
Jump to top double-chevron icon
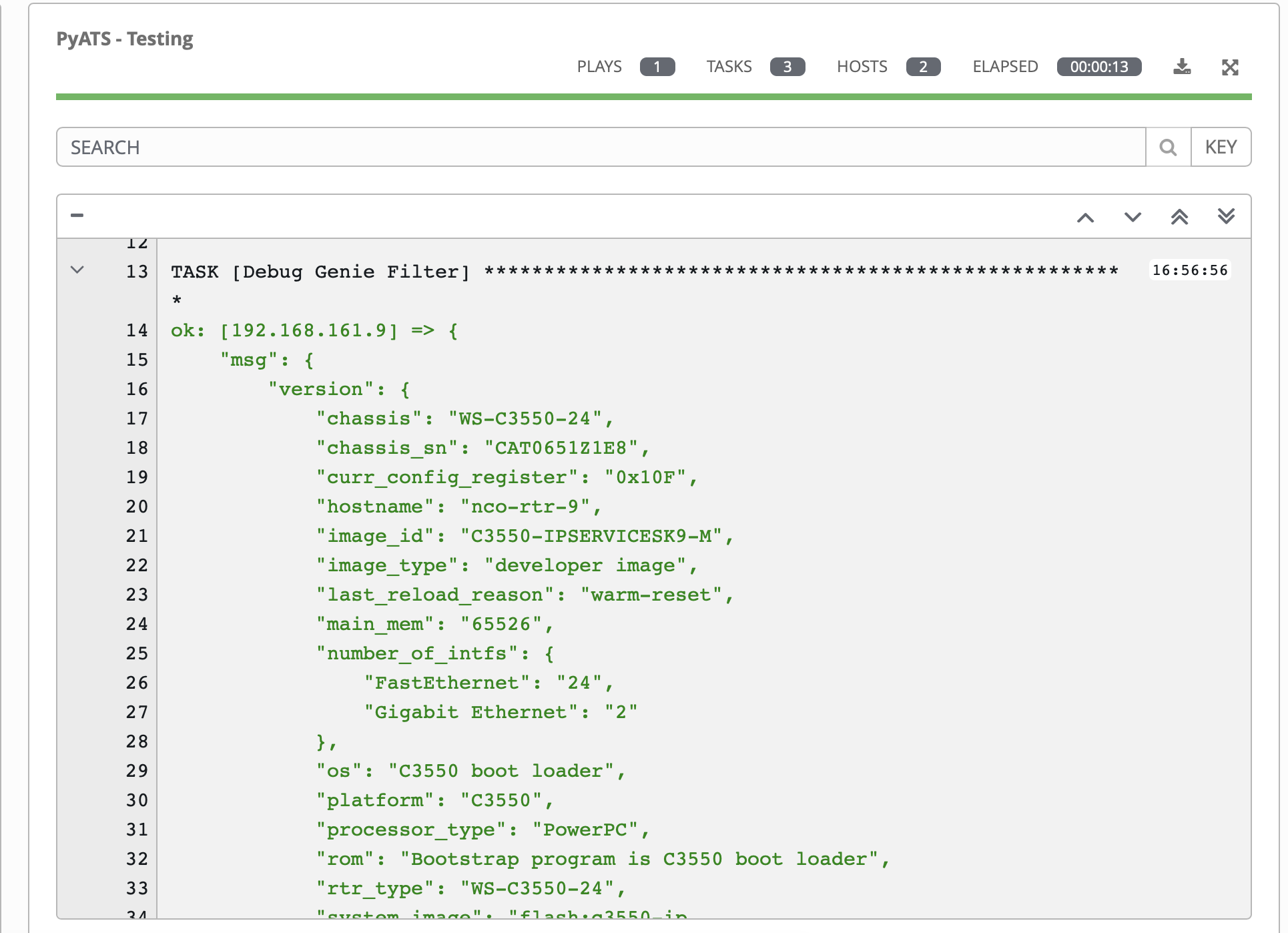pos(1179,217)
